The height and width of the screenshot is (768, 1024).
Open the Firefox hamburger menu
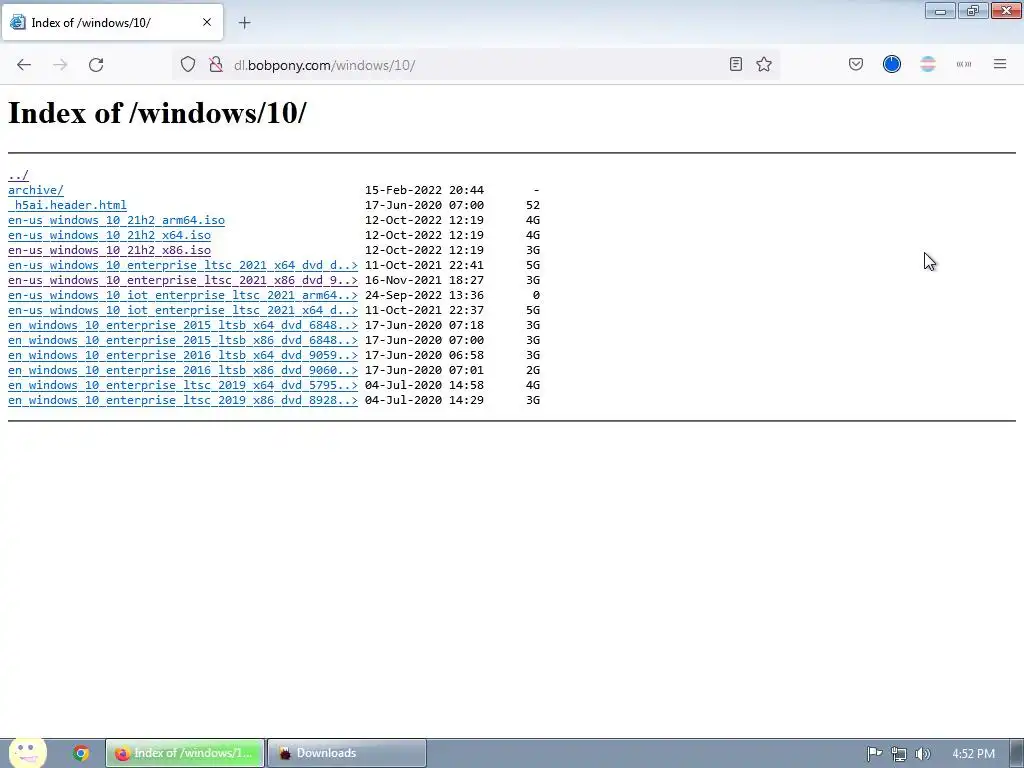pyautogui.click(x=1000, y=64)
